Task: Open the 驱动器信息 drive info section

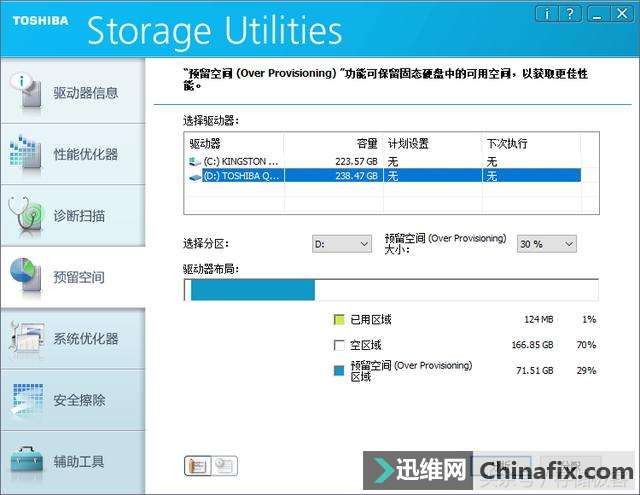Action: pos(73,91)
